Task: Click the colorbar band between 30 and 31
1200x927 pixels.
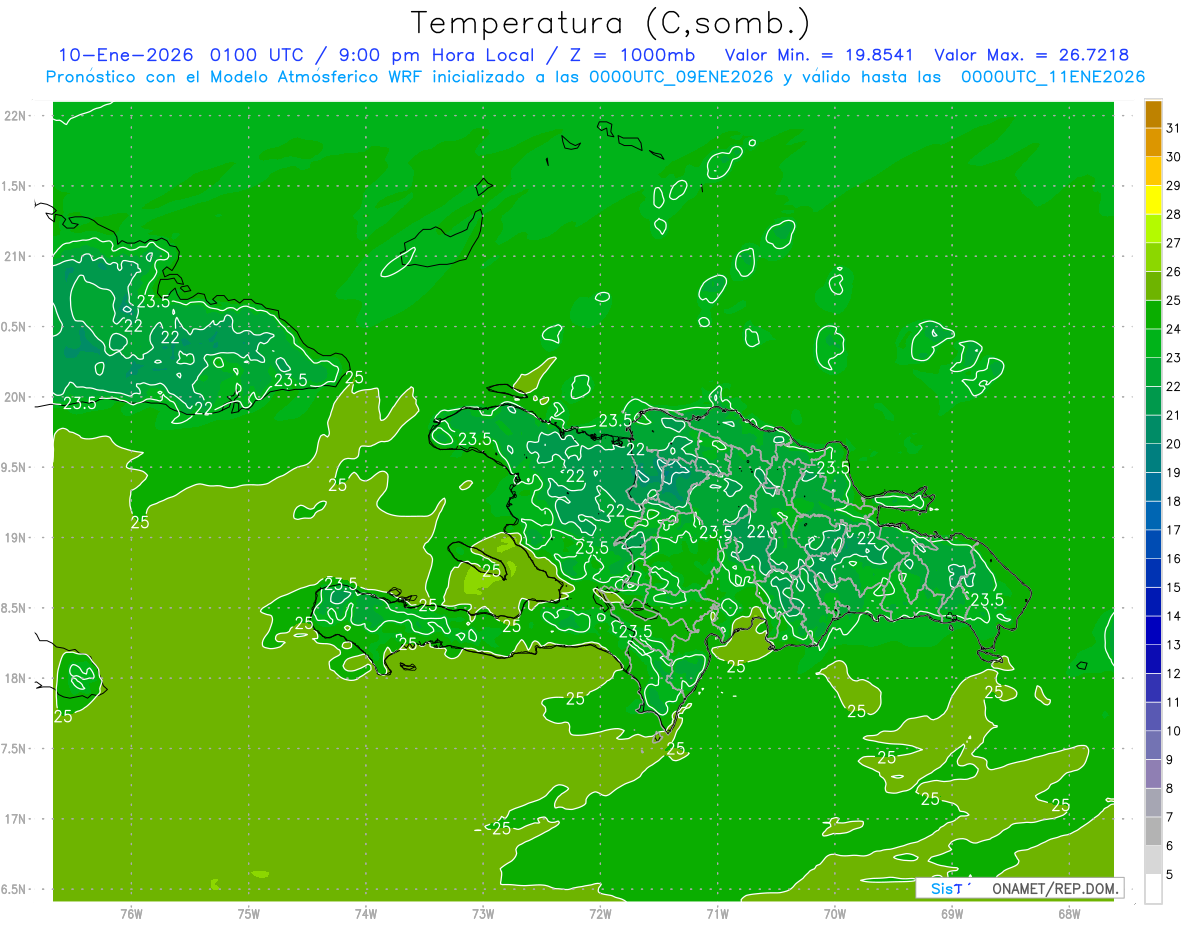Action: pos(1153,143)
